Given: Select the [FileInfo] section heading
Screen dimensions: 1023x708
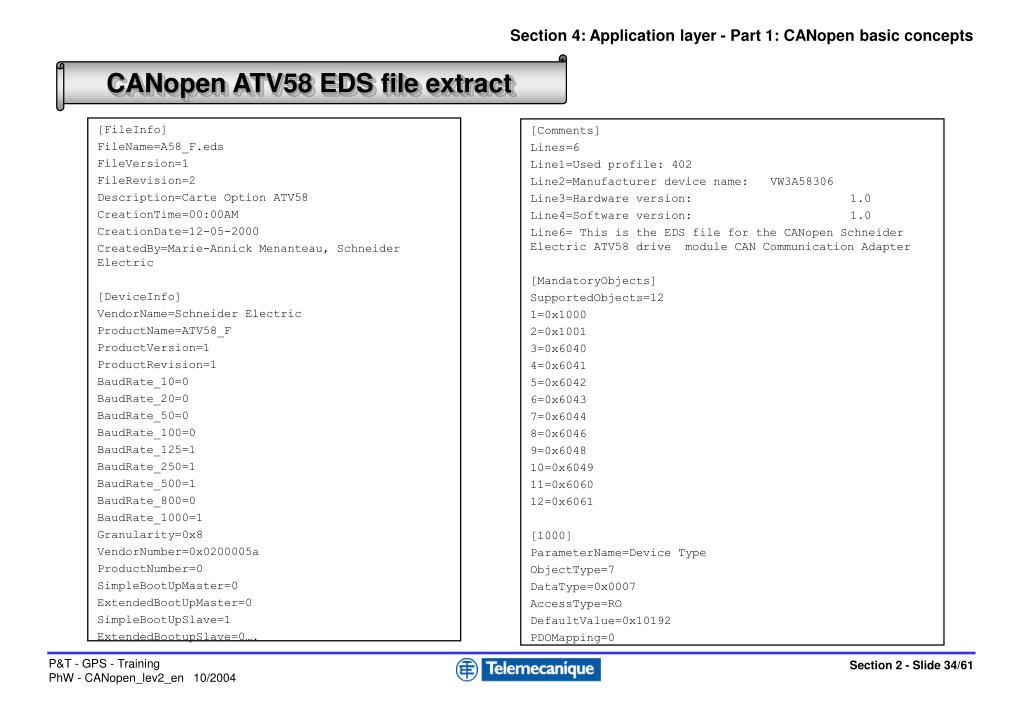Looking at the screenshot, I should pyautogui.click(x=132, y=130).
